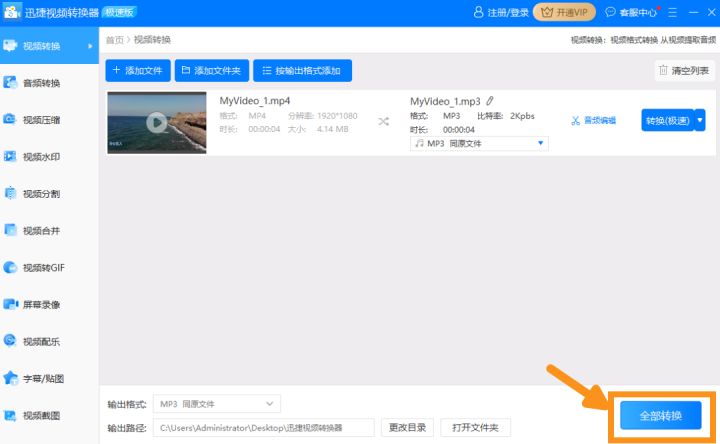This screenshot has height=444, width=720.
Task: Click the shuffle convert arrows icon
Action: pyautogui.click(x=383, y=122)
